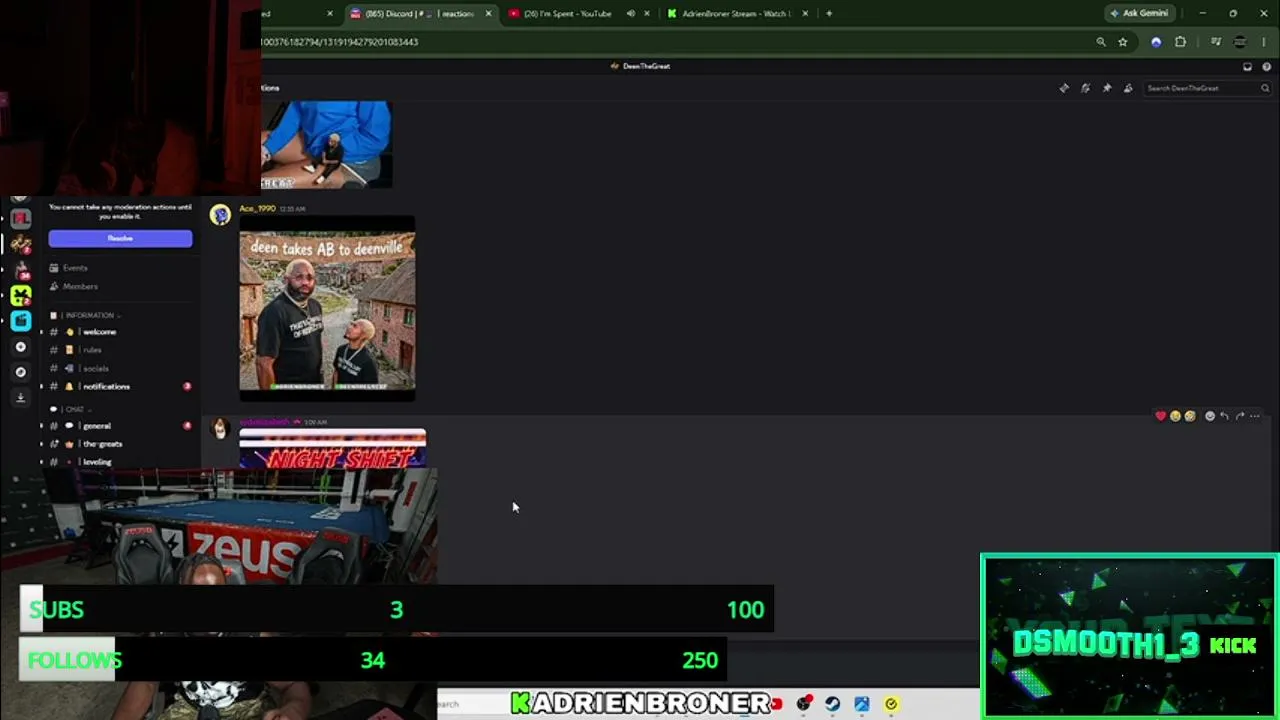This screenshot has width=1280, height=720.
Task: Open the Discord help icon
Action: 1266,66
